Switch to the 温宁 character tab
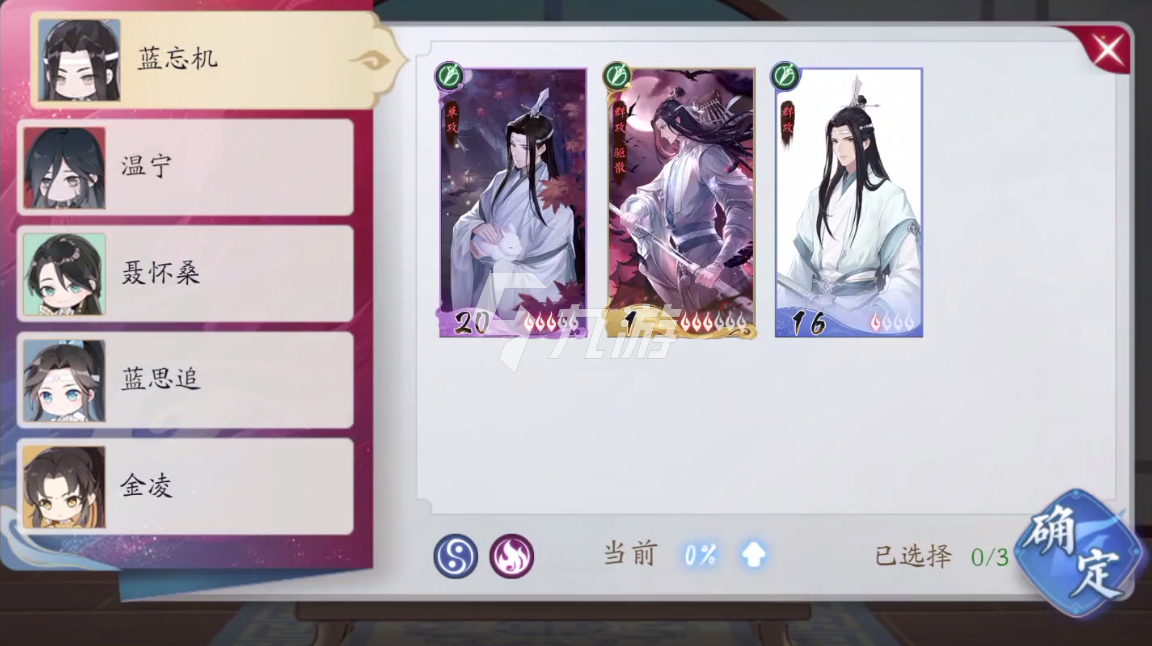 185,167
